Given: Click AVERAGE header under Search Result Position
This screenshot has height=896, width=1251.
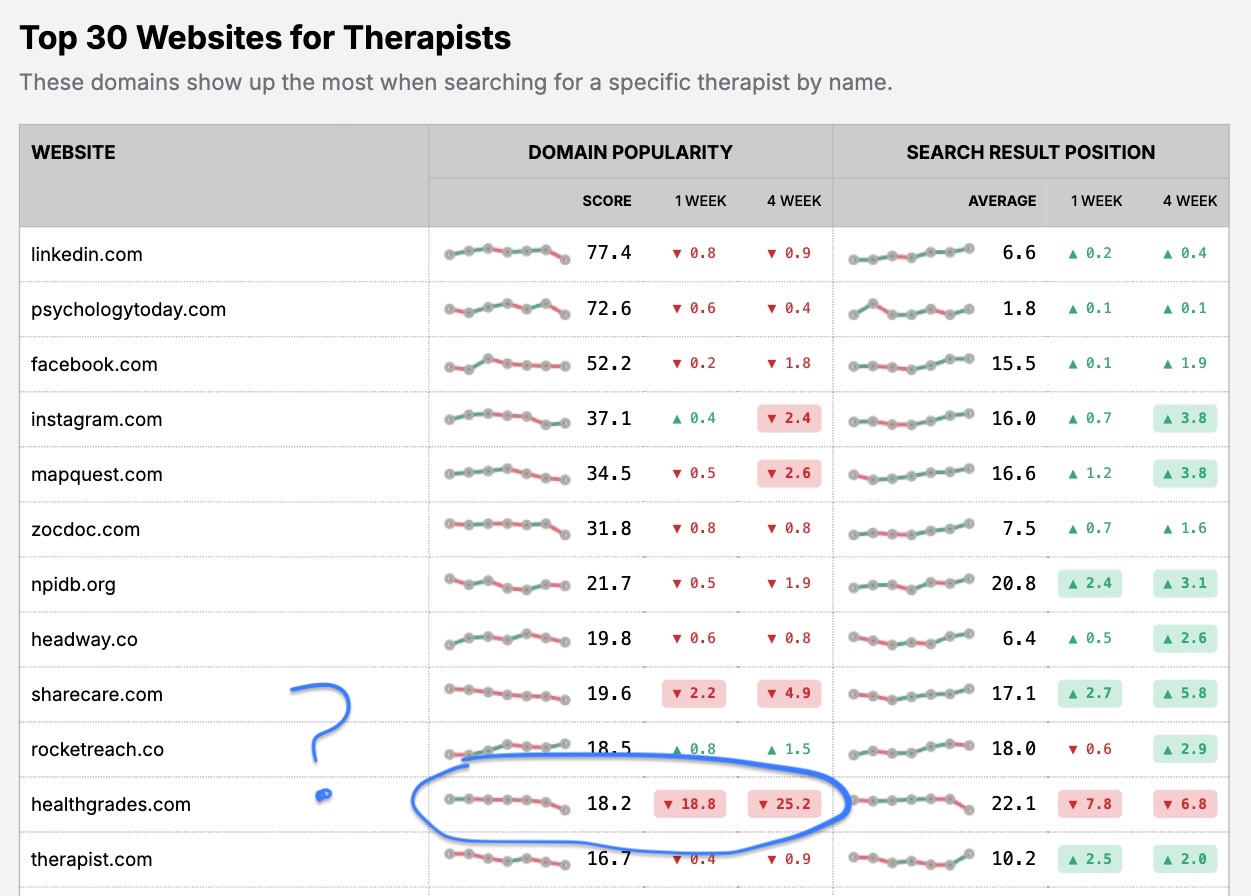Looking at the screenshot, I should coord(1002,201).
